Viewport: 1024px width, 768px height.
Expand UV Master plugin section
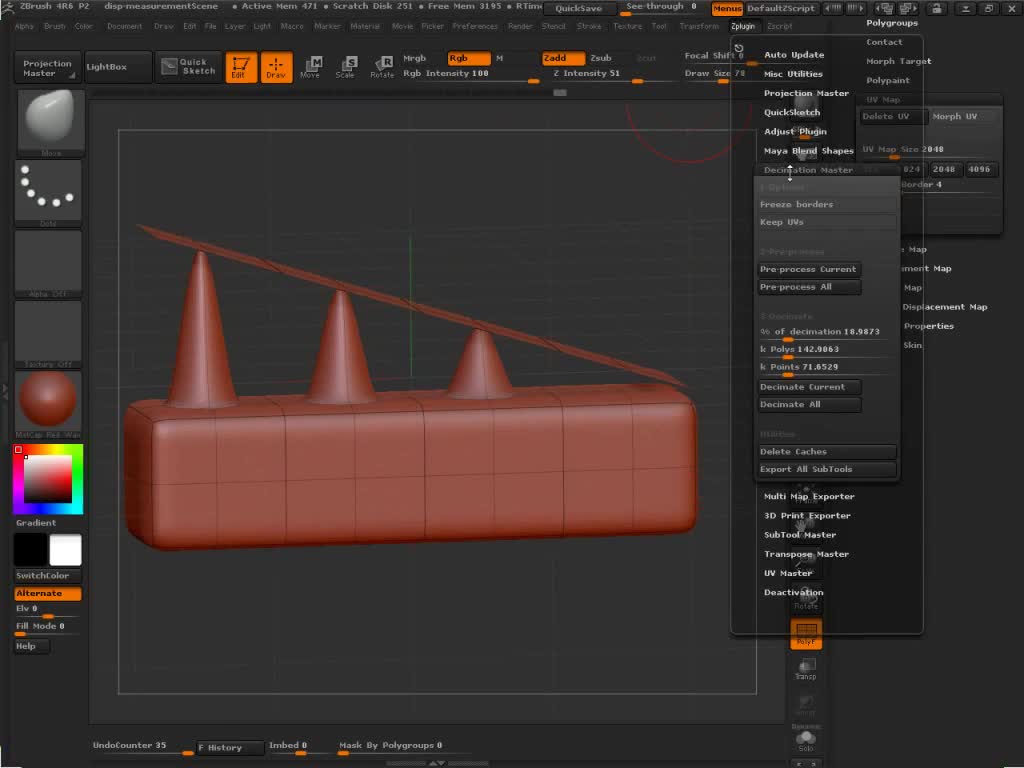point(788,573)
